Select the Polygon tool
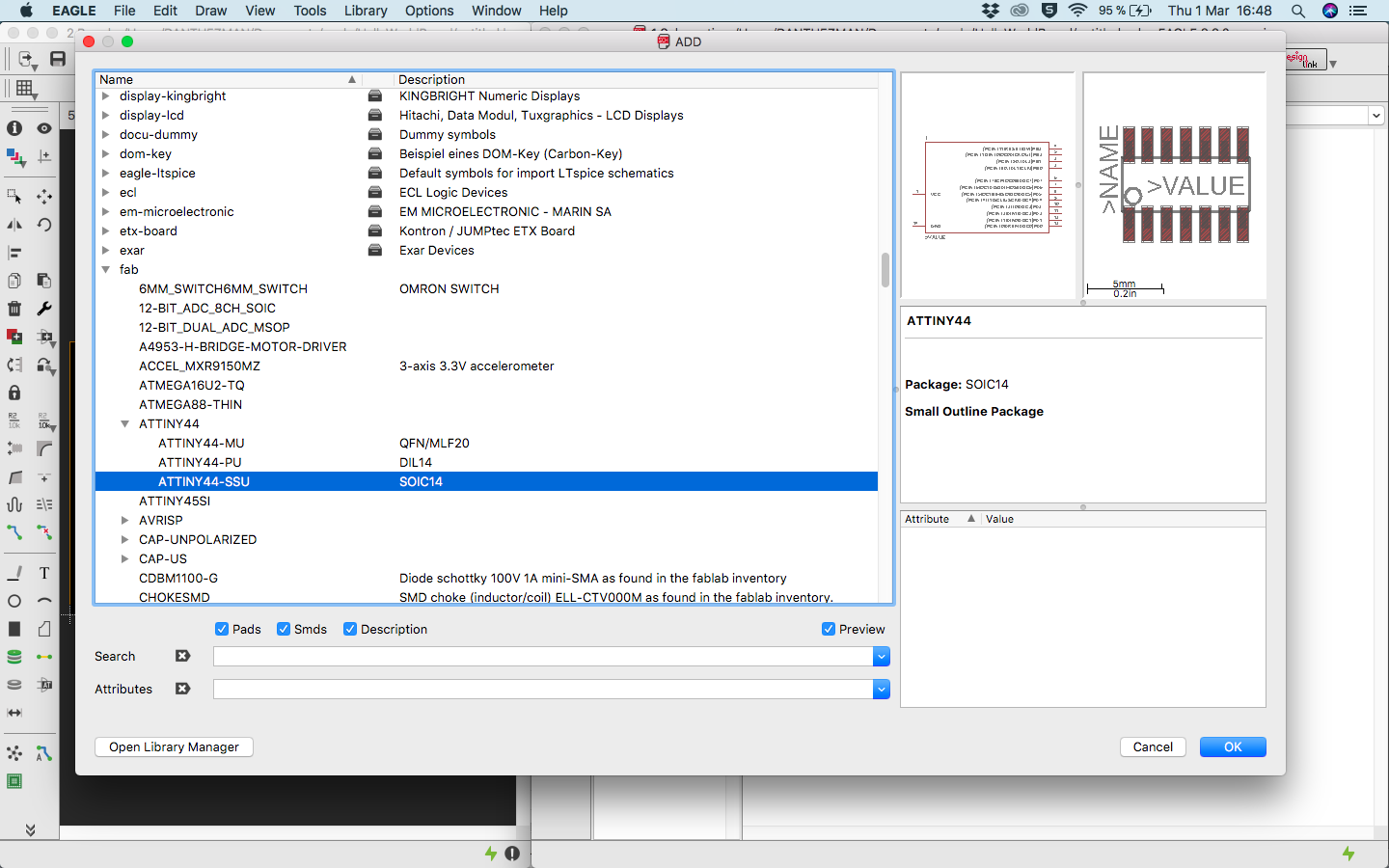Viewport: 1389px width, 868px height. pos(44,629)
